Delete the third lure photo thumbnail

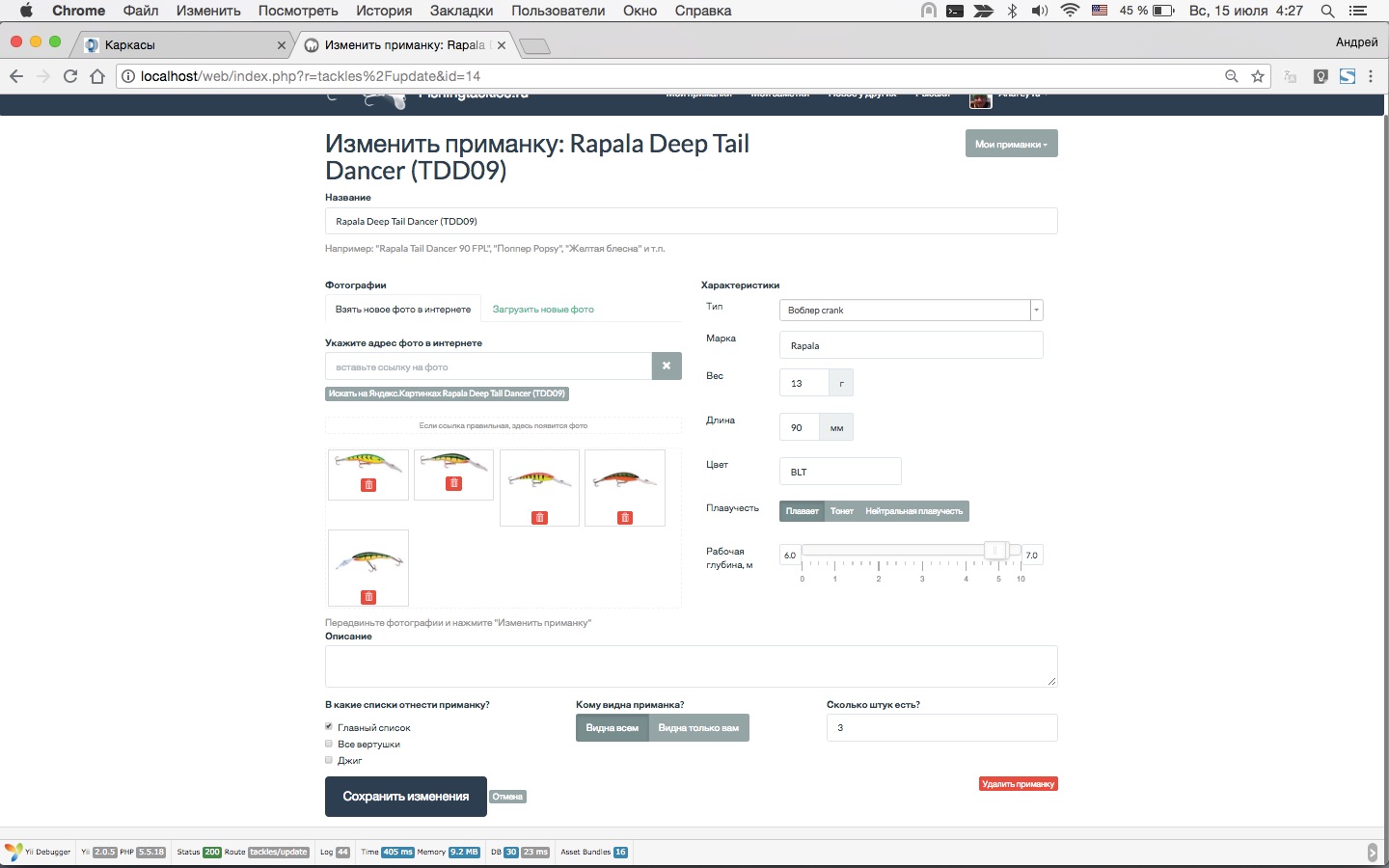point(539,518)
